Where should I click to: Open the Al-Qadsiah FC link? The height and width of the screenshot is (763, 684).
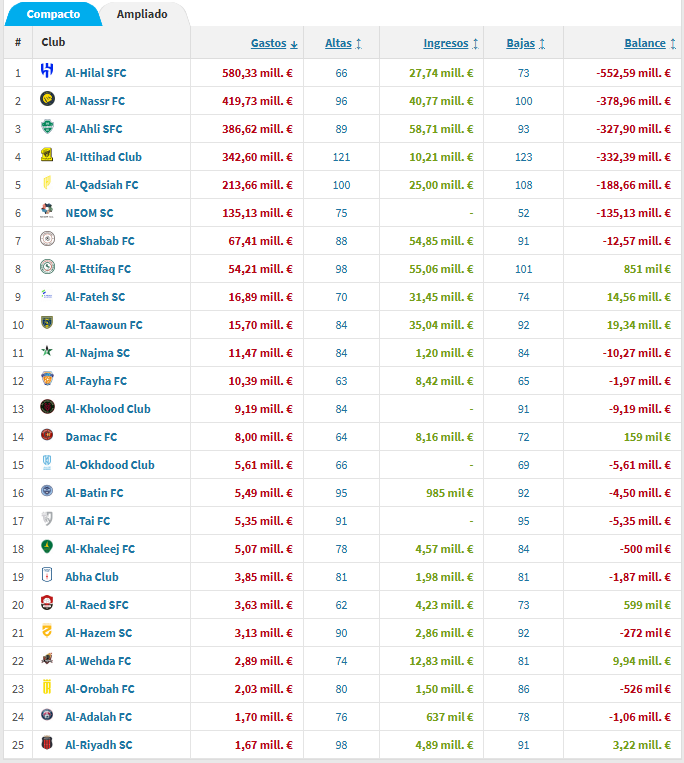(x=102, y=185)
